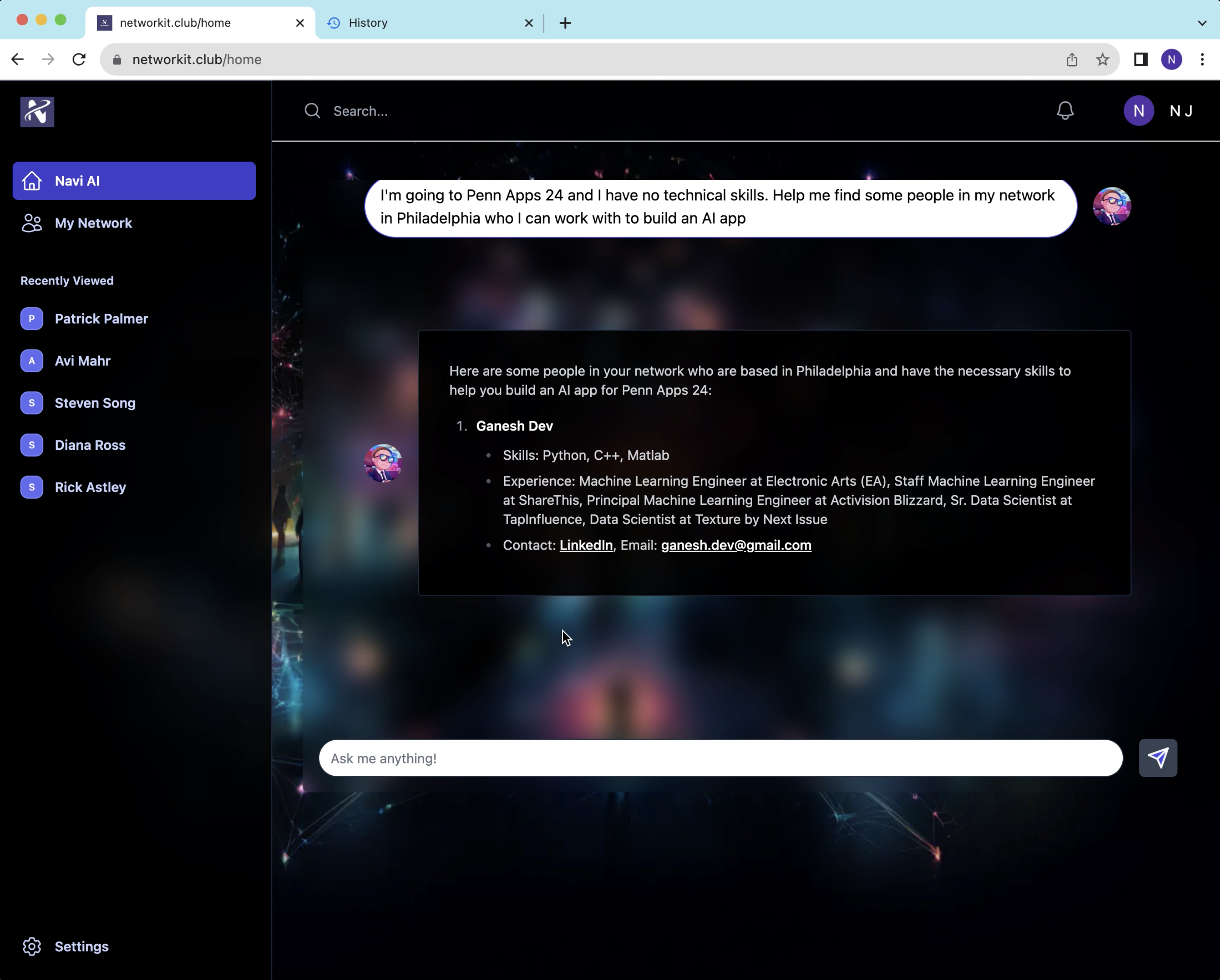1220x980 pixels.
Task: Open Patrick Palmer from Recently Viewed
Action: tap(101, 318)
